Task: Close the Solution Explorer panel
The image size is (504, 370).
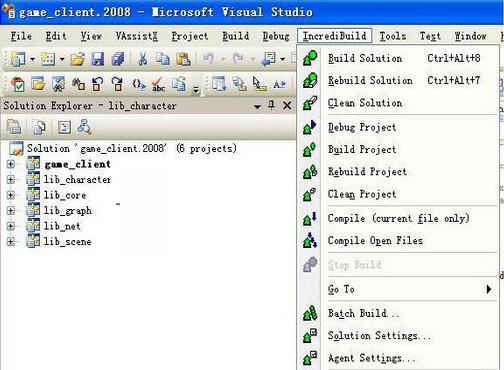Action: coord(287,106)
